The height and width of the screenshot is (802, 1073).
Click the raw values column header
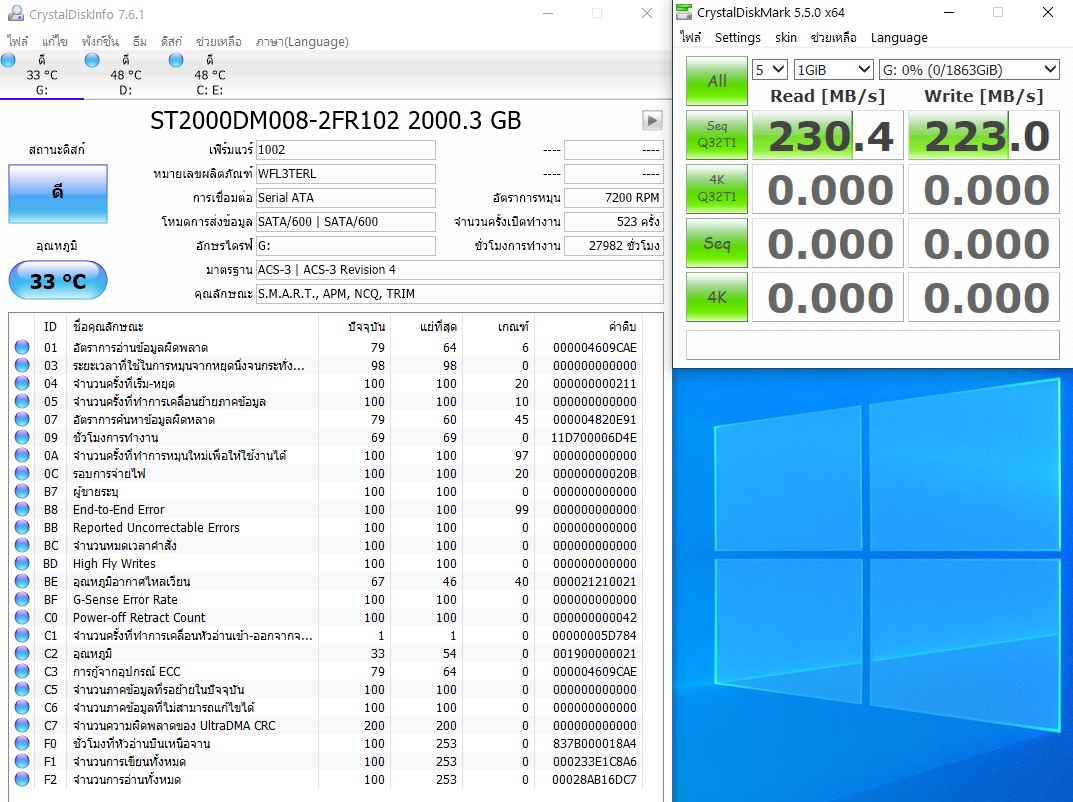[623, 326]
